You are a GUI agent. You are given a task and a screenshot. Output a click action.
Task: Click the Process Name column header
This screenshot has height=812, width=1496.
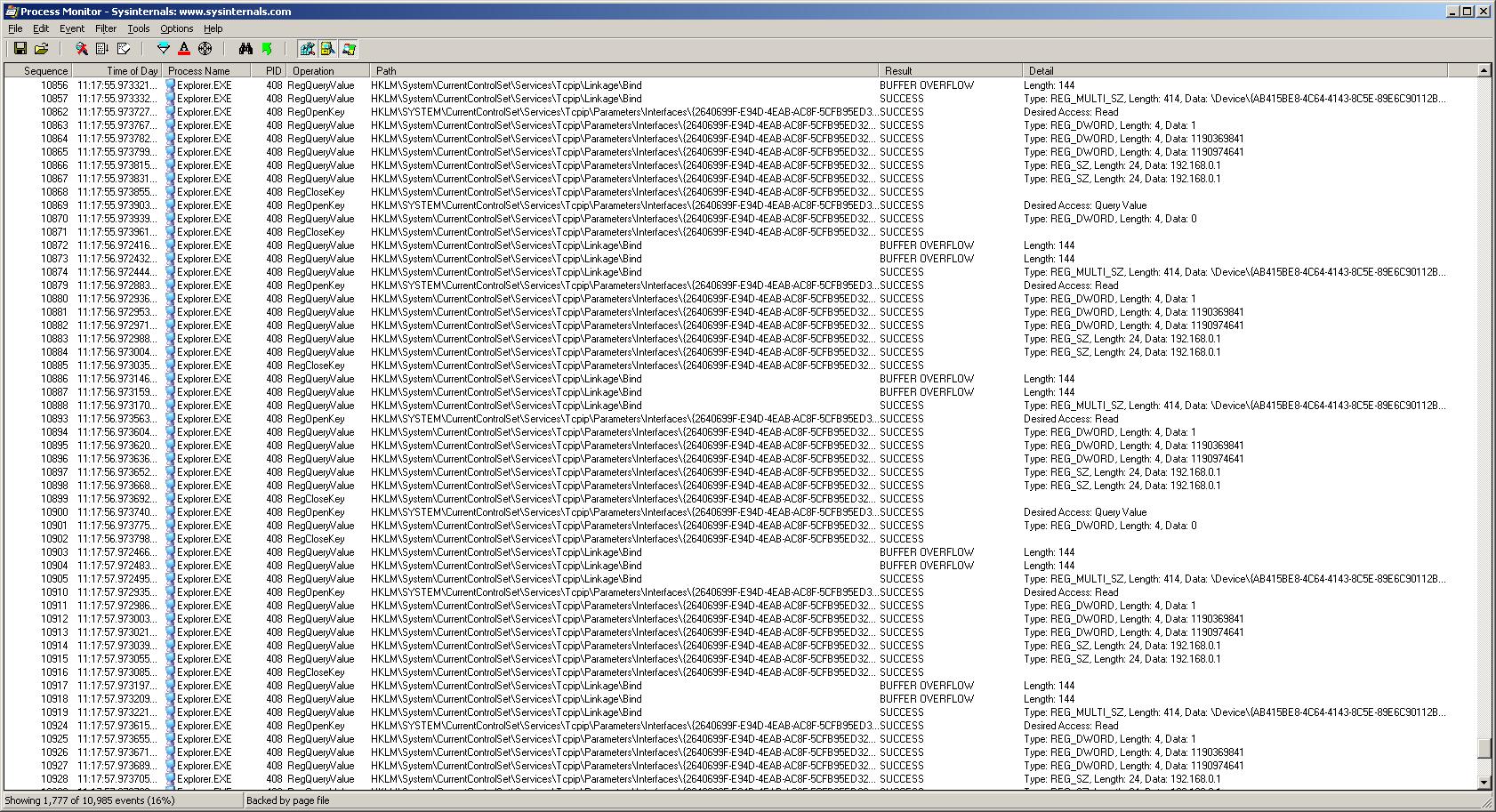[205, 70]
